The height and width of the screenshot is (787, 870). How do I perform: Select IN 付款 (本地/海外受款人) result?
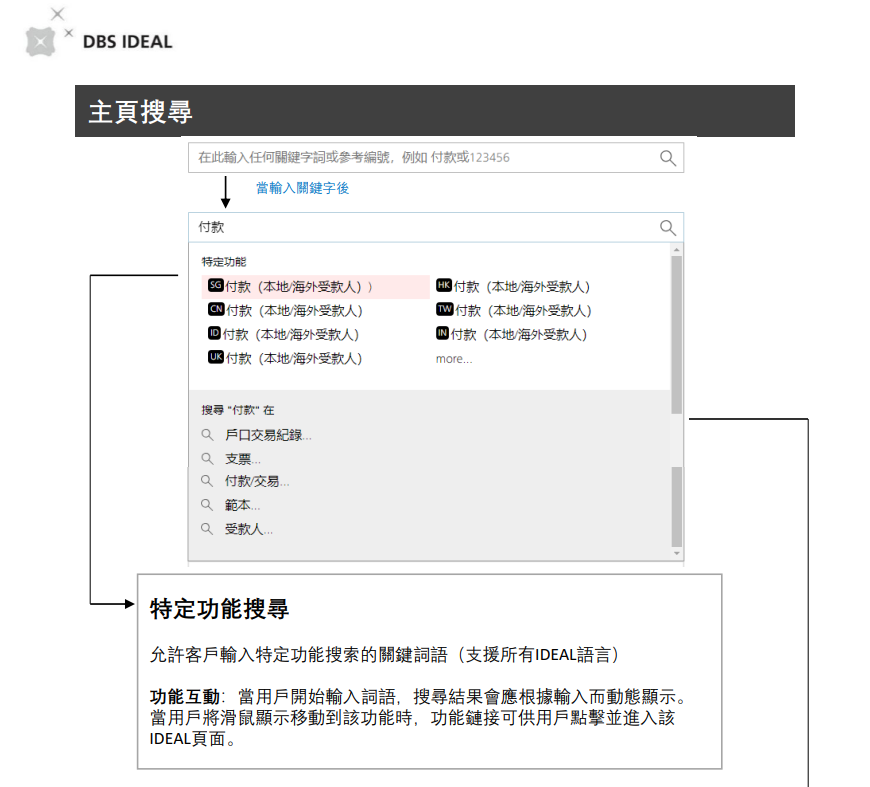coord(512,335)
